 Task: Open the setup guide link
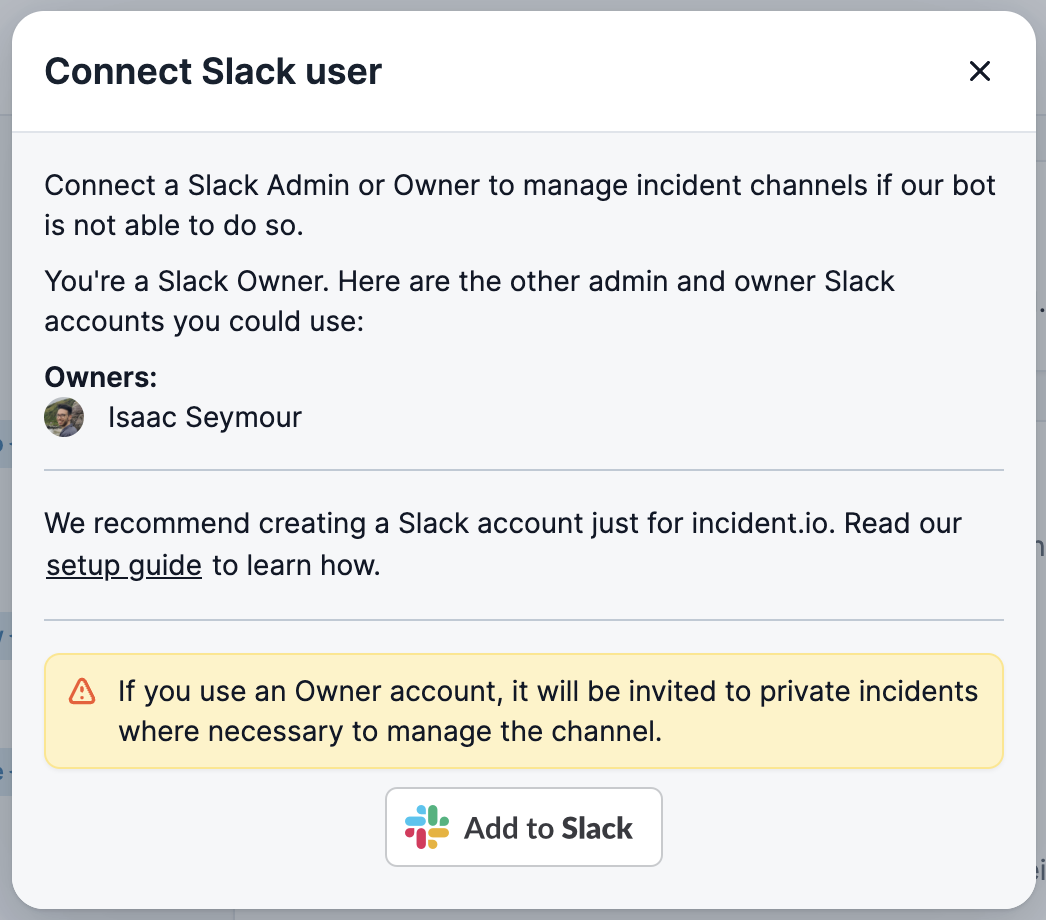(124, 565)
